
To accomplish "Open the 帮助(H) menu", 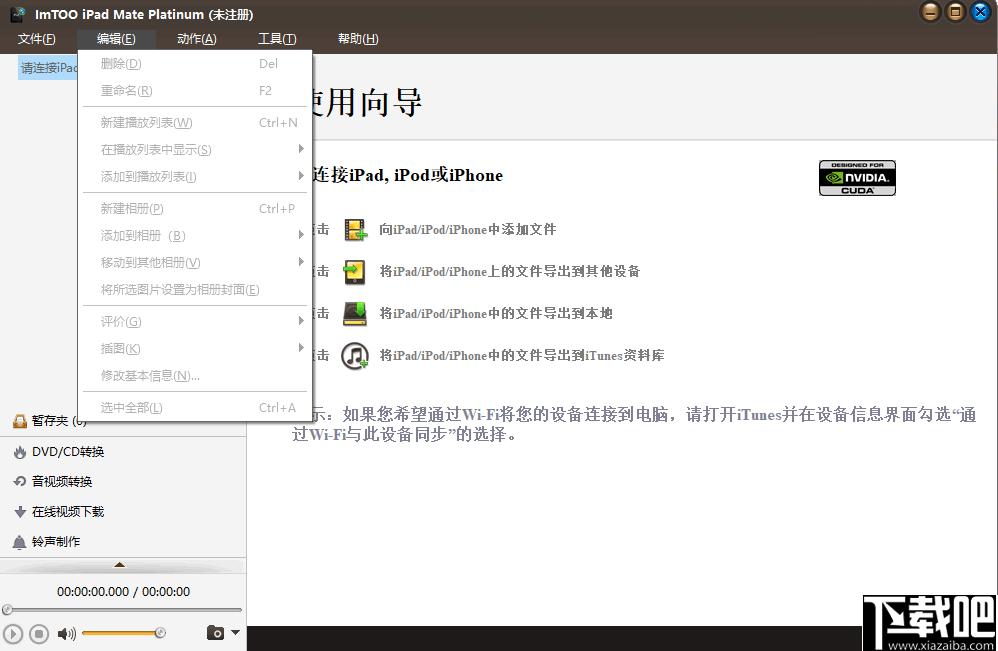I will (358, 39).
